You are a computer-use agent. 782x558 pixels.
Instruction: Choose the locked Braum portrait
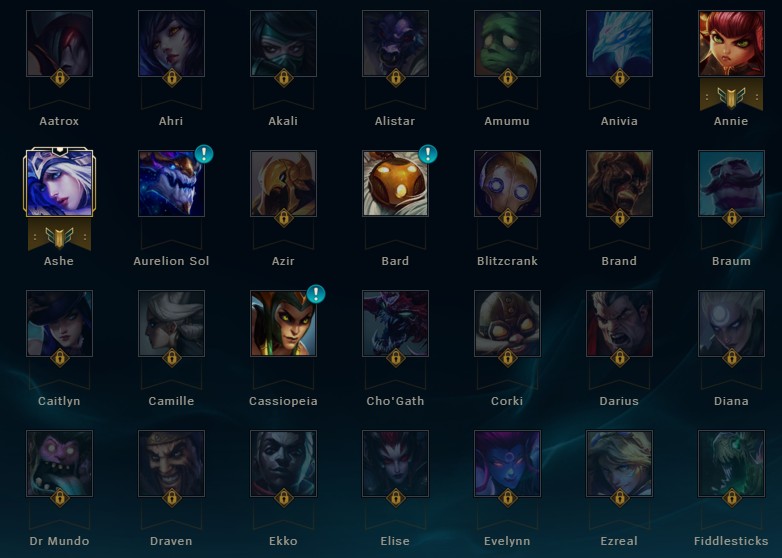[731, 184]
